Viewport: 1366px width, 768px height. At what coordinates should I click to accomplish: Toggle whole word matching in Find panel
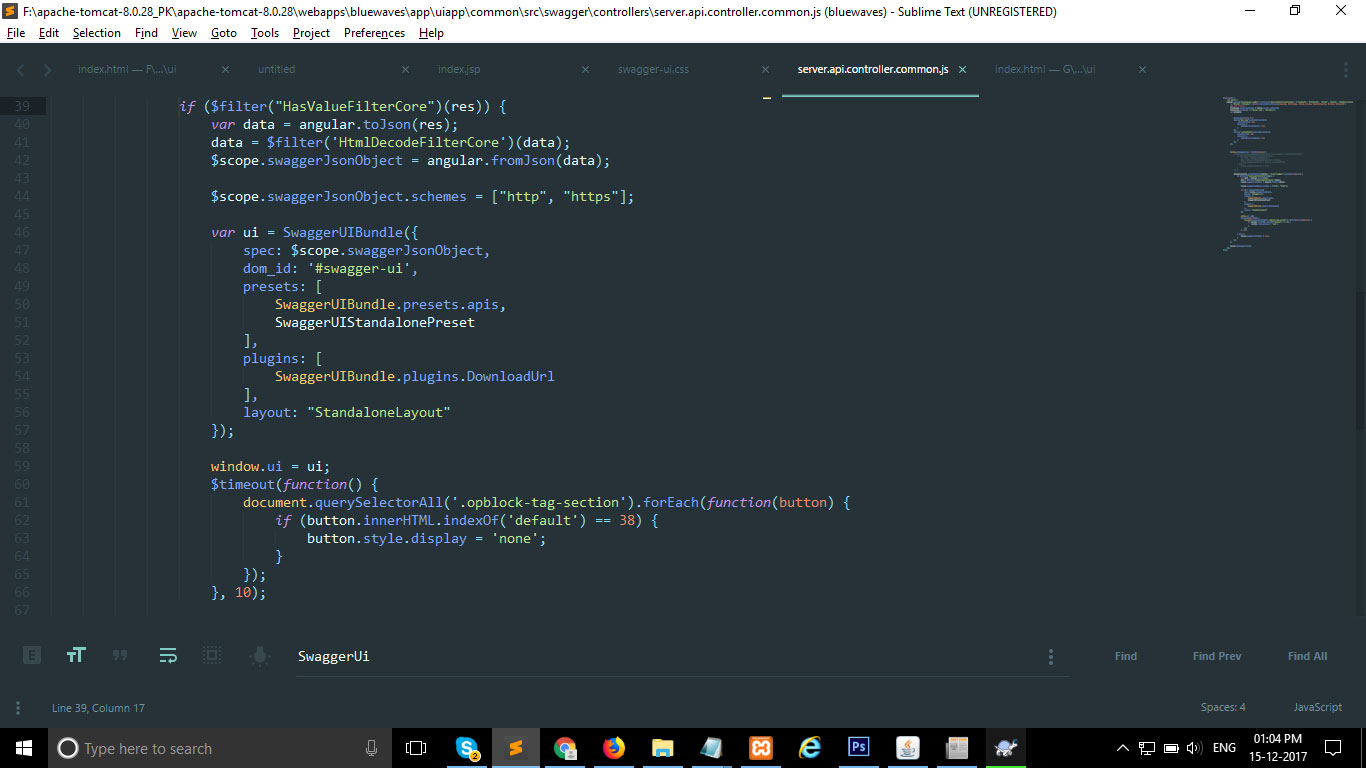[x=120, y=655]
